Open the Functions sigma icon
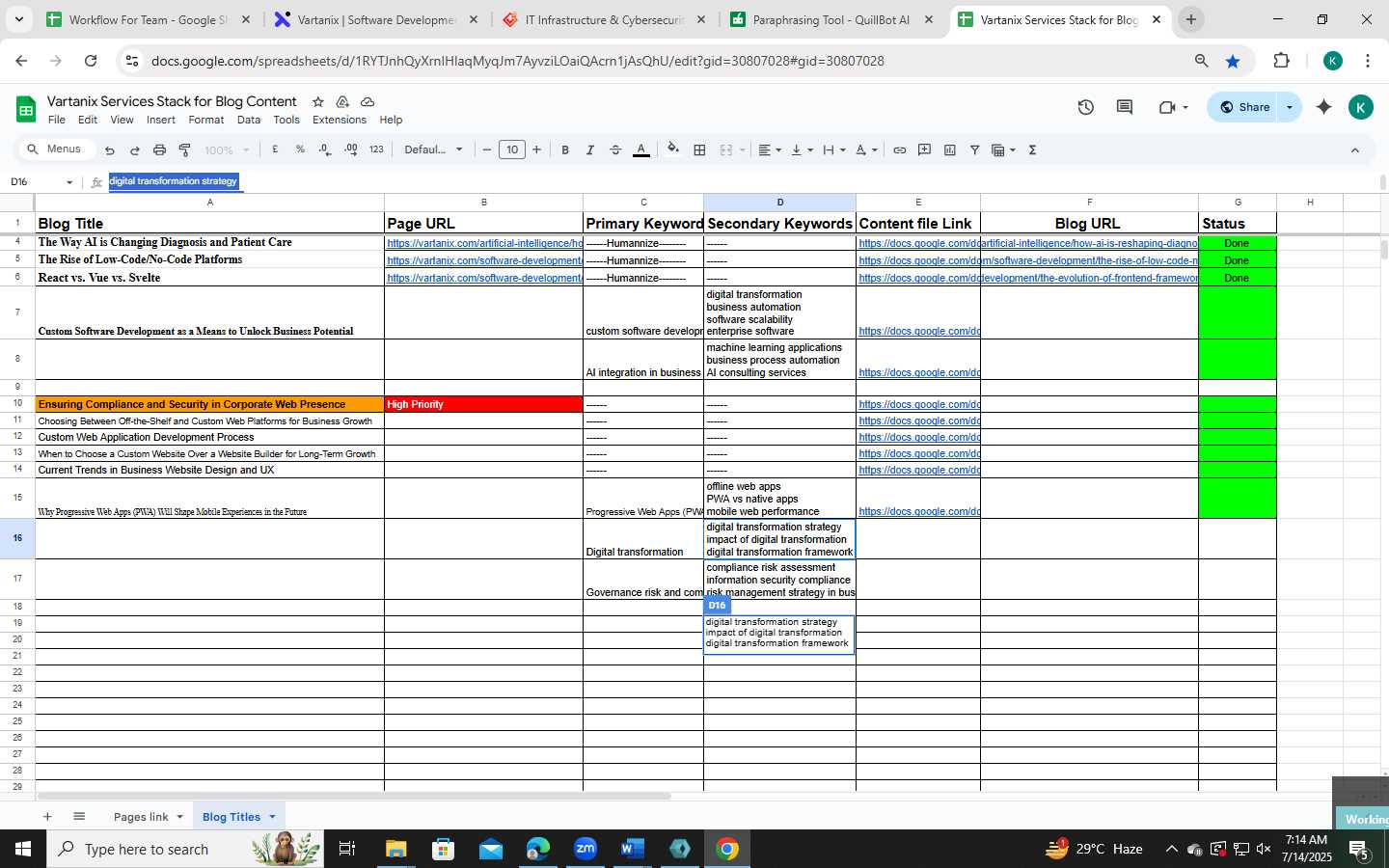Screen dimensions: 1389x868 (x=1032, y=149)
